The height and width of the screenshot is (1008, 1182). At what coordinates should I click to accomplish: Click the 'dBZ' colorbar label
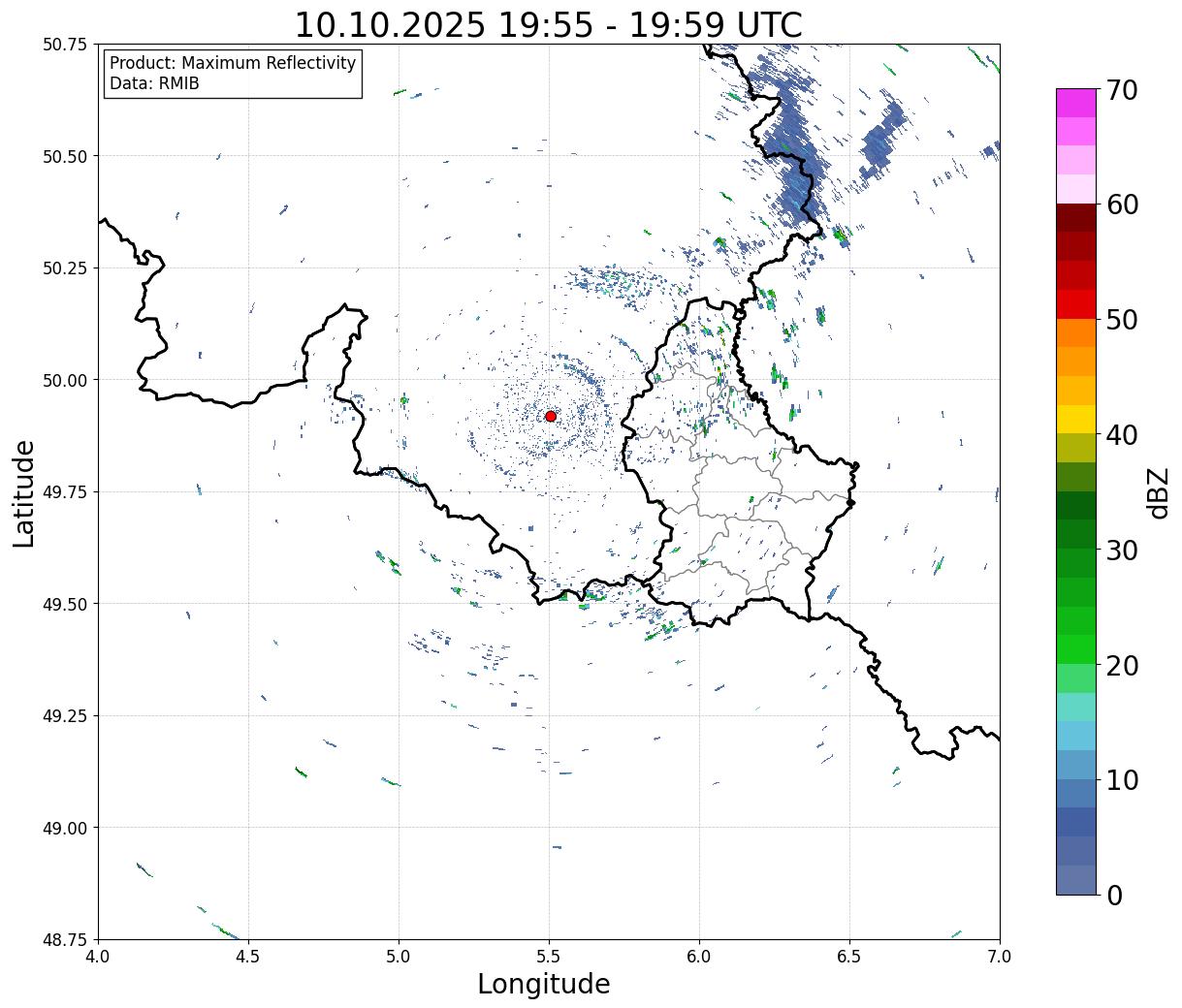click(1158, 492)
